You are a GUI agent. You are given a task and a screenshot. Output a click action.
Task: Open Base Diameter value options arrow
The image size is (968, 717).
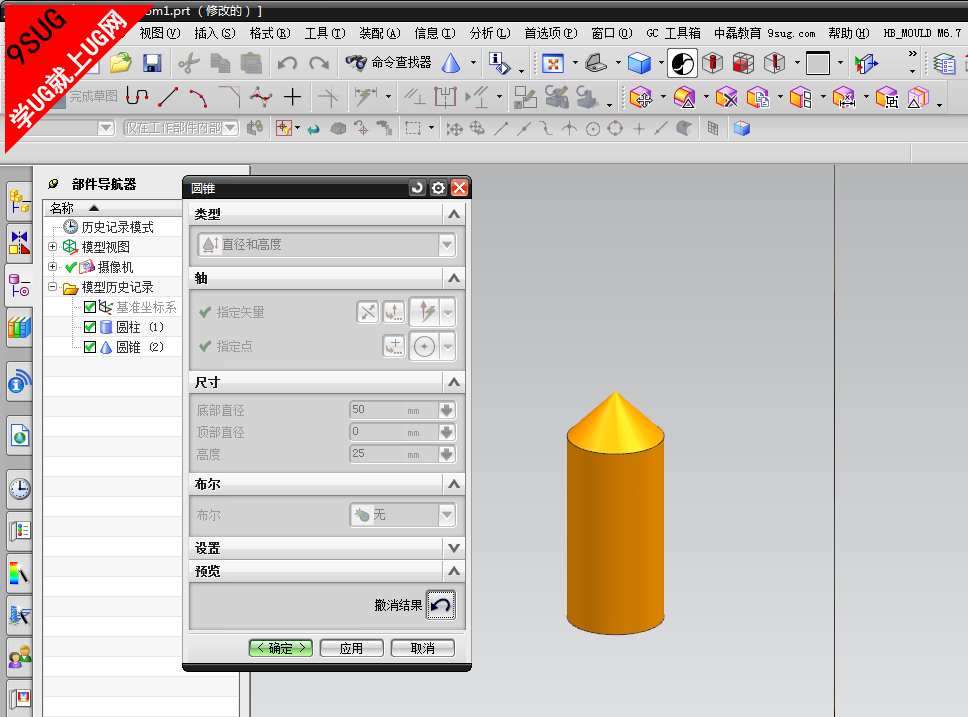447,410
